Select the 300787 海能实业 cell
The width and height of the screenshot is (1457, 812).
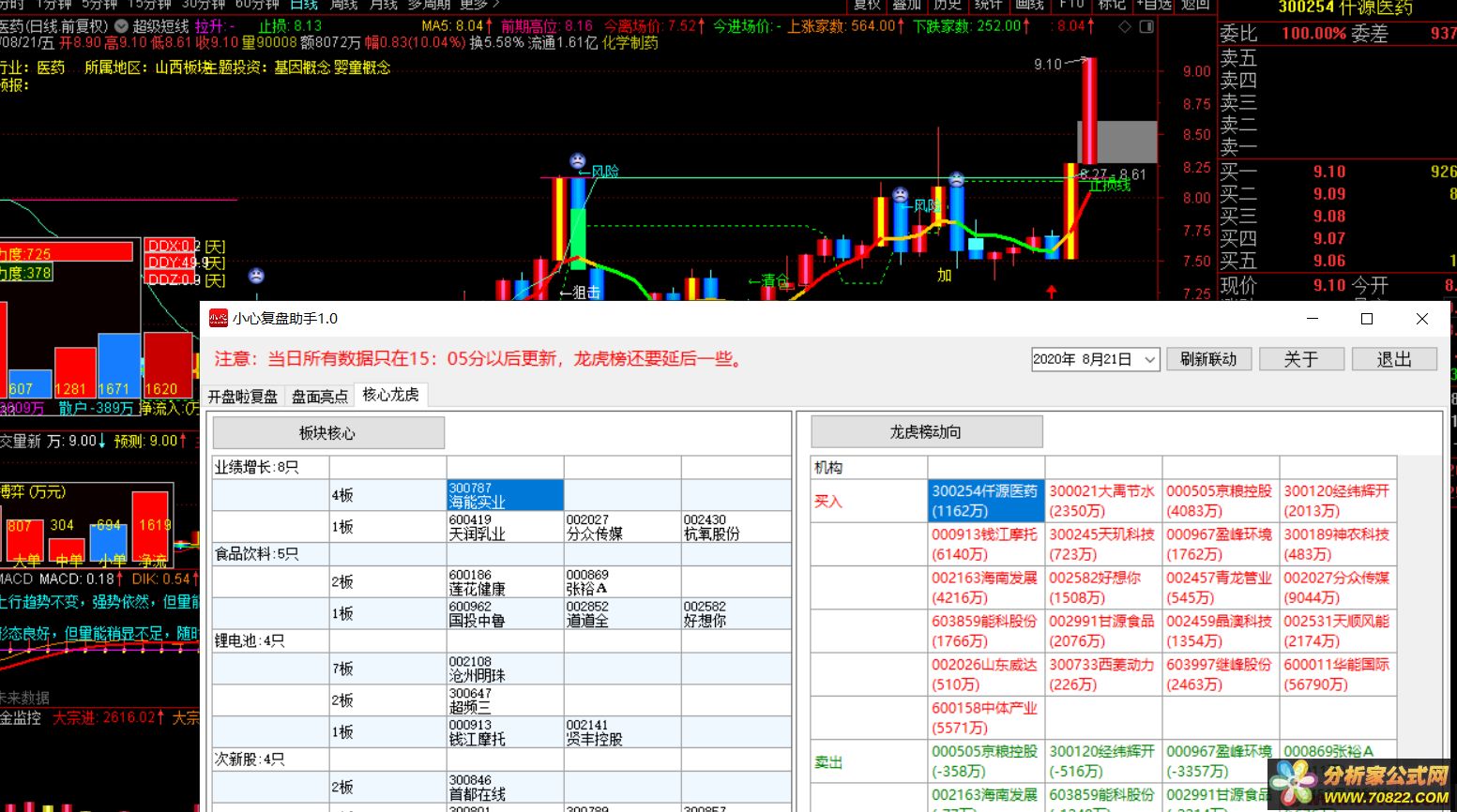[506, 495]
